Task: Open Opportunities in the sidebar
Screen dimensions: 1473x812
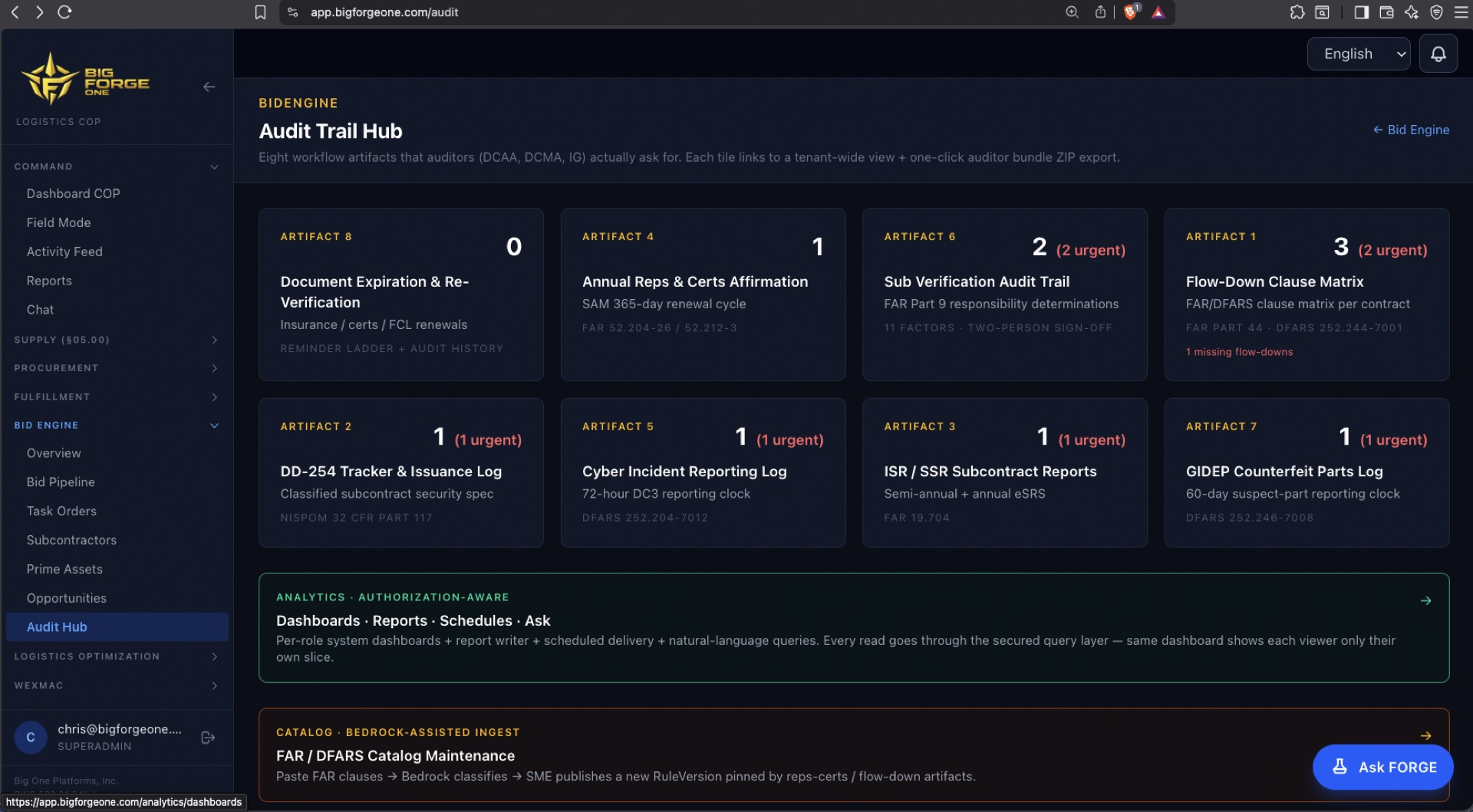Action: (117, 599)
